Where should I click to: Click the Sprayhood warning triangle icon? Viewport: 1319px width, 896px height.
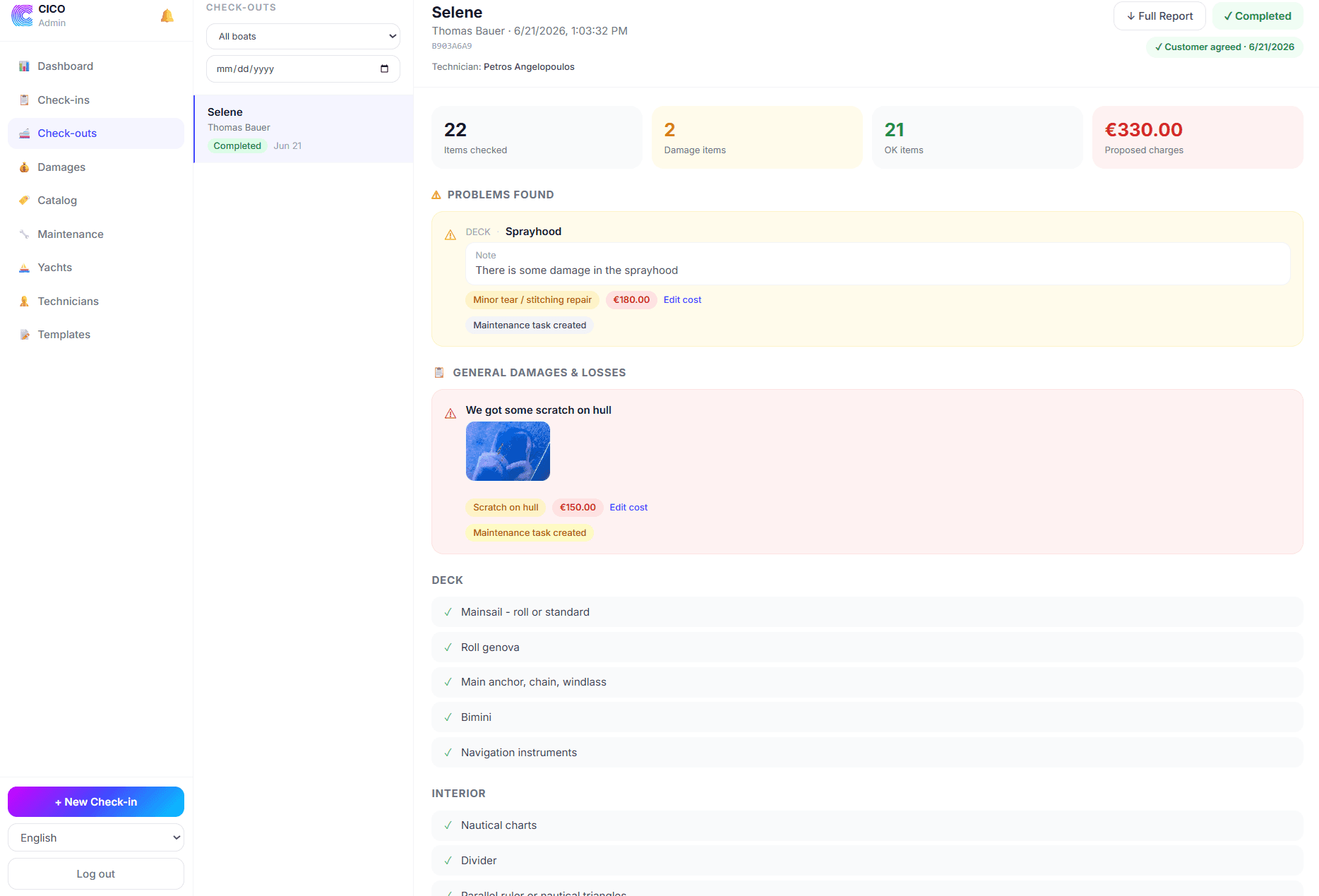pyautogui.click(x=450, y=235)
